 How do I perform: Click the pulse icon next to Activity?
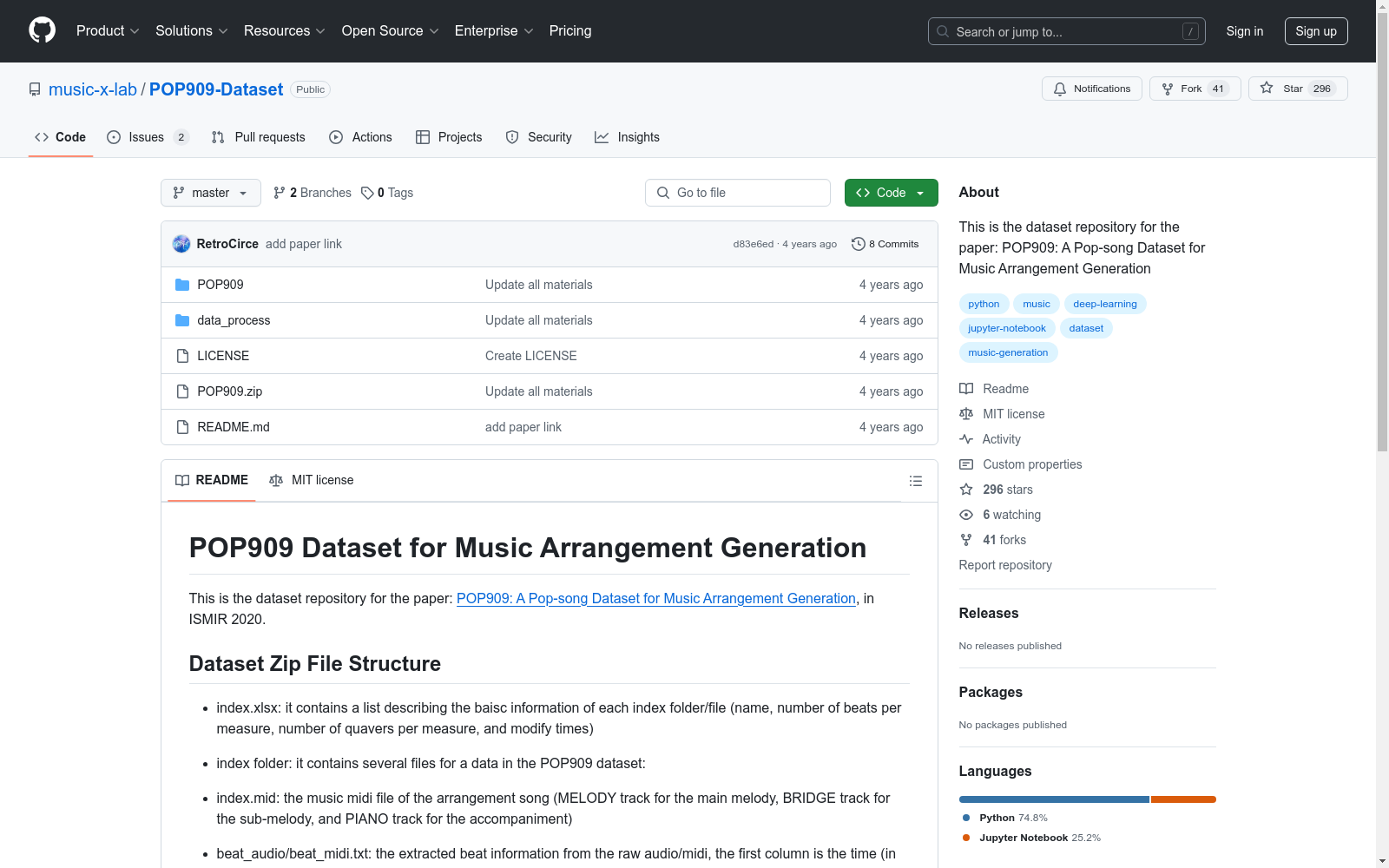[966, 439]
